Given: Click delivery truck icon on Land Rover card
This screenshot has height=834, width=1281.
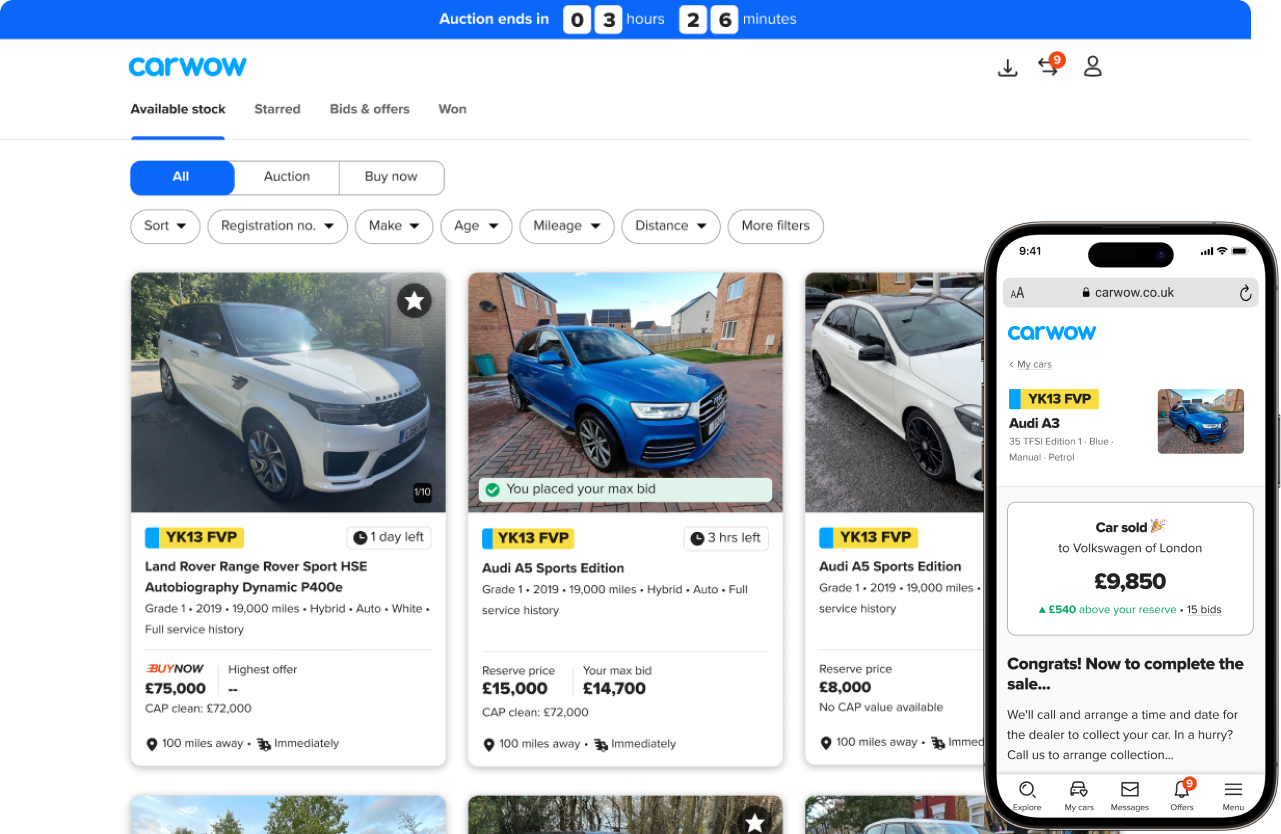Looking at the screenshot, I should [x=264, y=744].
